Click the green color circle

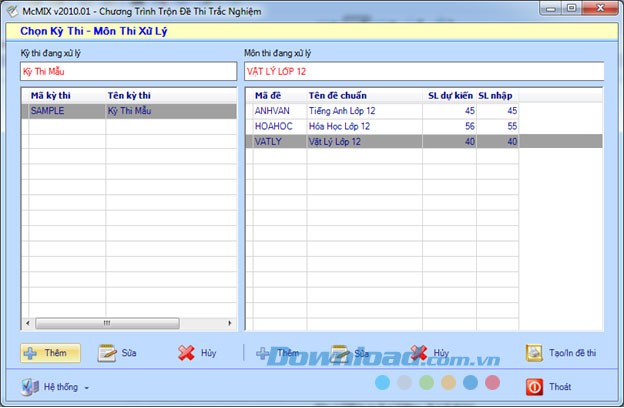(x=426, y=382)
